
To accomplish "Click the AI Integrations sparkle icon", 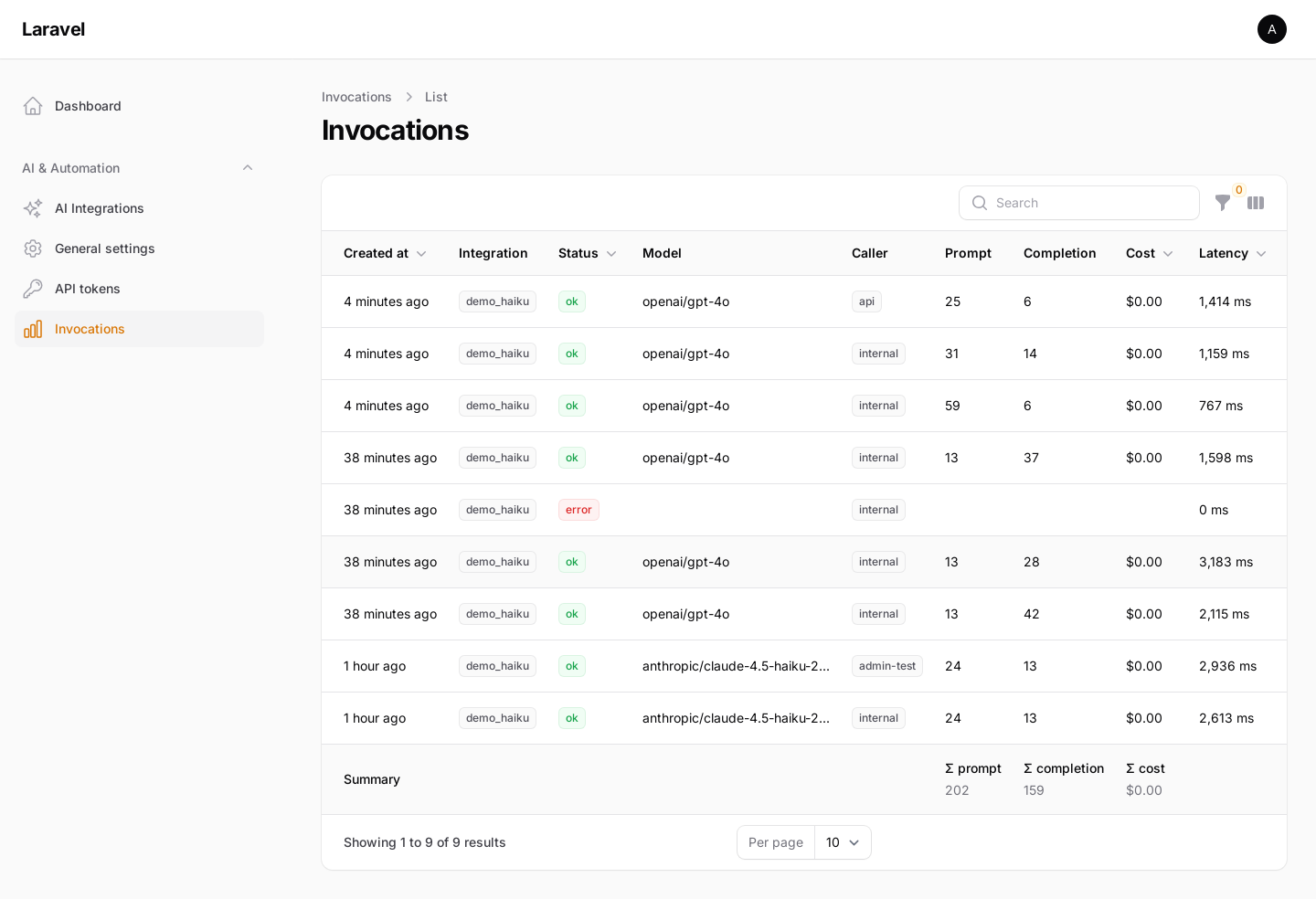I will tap(33, 208).
